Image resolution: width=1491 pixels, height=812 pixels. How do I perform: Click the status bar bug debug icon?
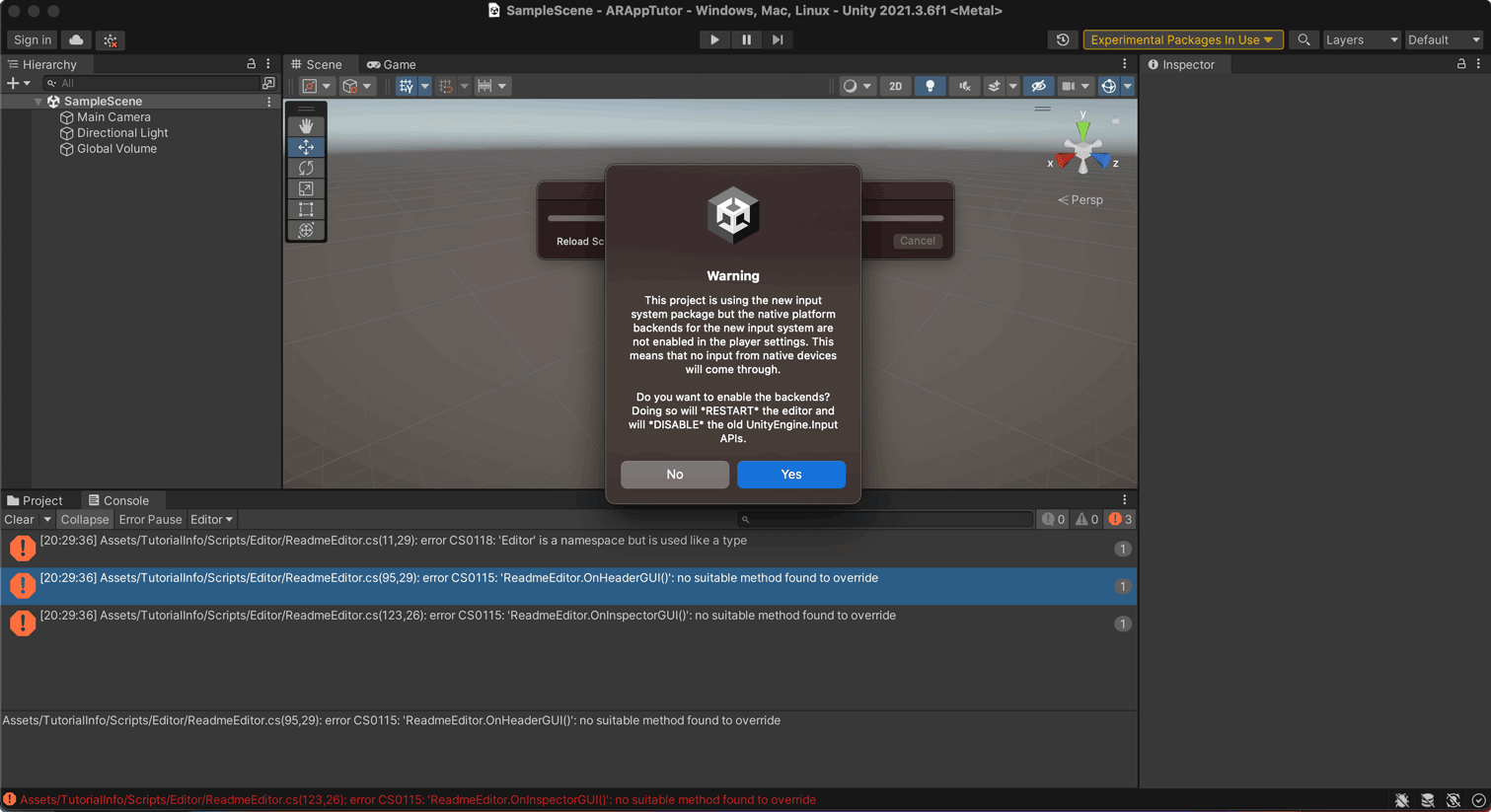1401,800
